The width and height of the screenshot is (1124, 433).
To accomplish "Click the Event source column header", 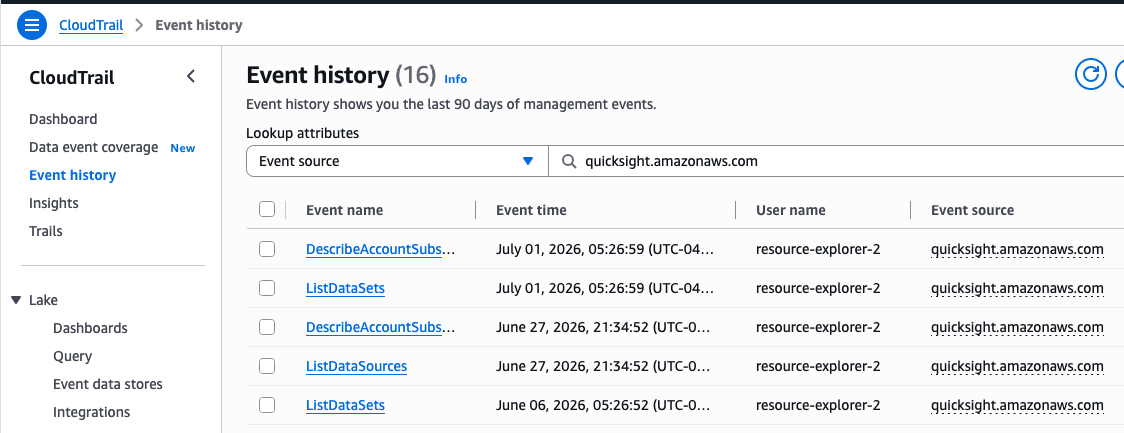I will [972, 210].
